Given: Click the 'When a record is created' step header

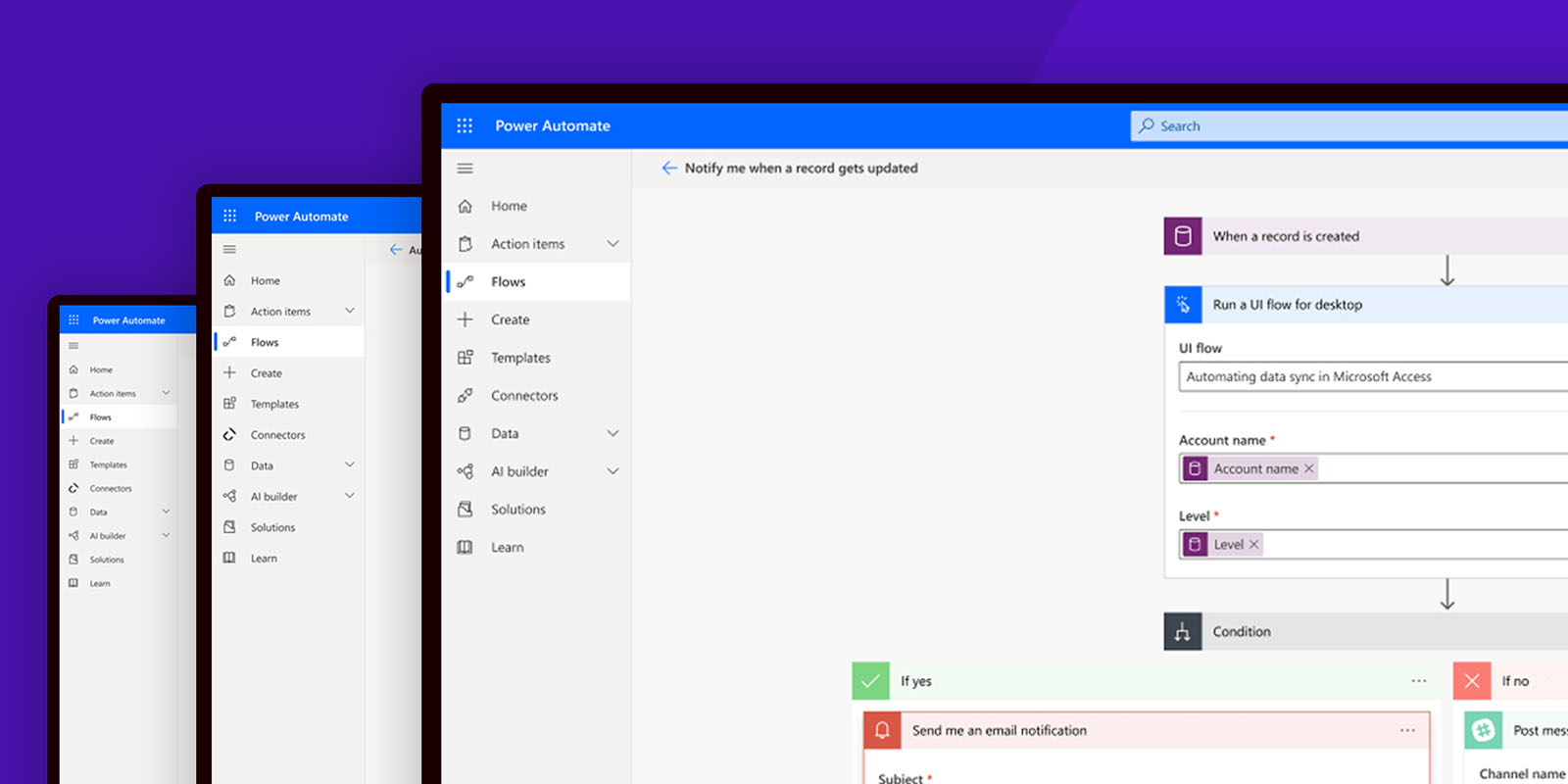Looking at the screenshot, I should pos(1366,236).
